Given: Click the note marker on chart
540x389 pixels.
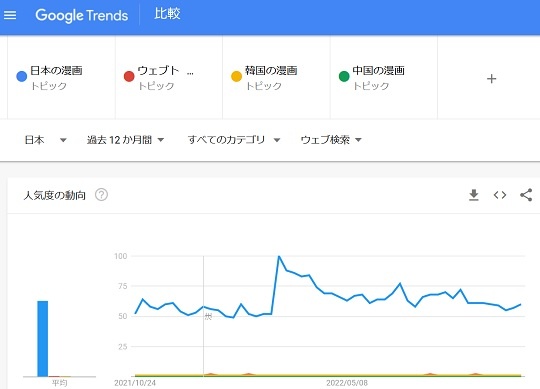Looking at the screenshot, I should point(208,316).
